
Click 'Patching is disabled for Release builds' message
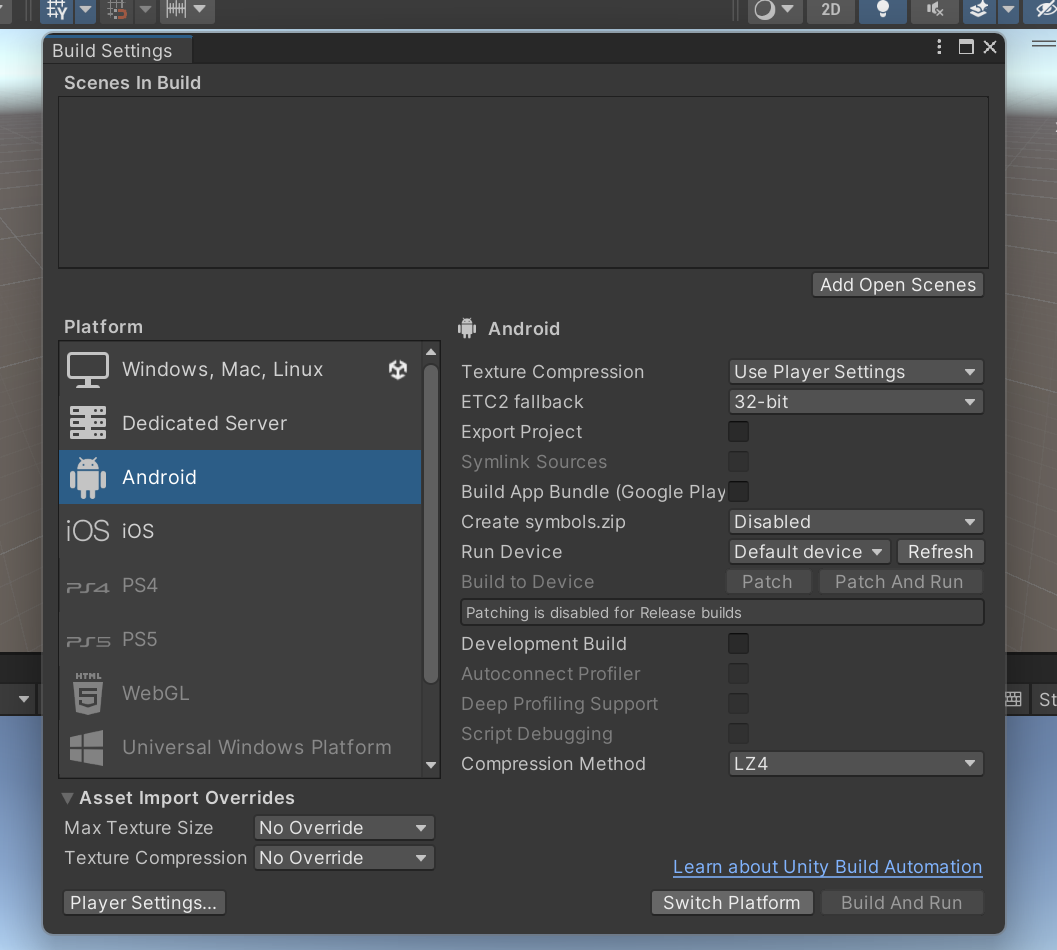pyautogui.click(x=722, y=613)
